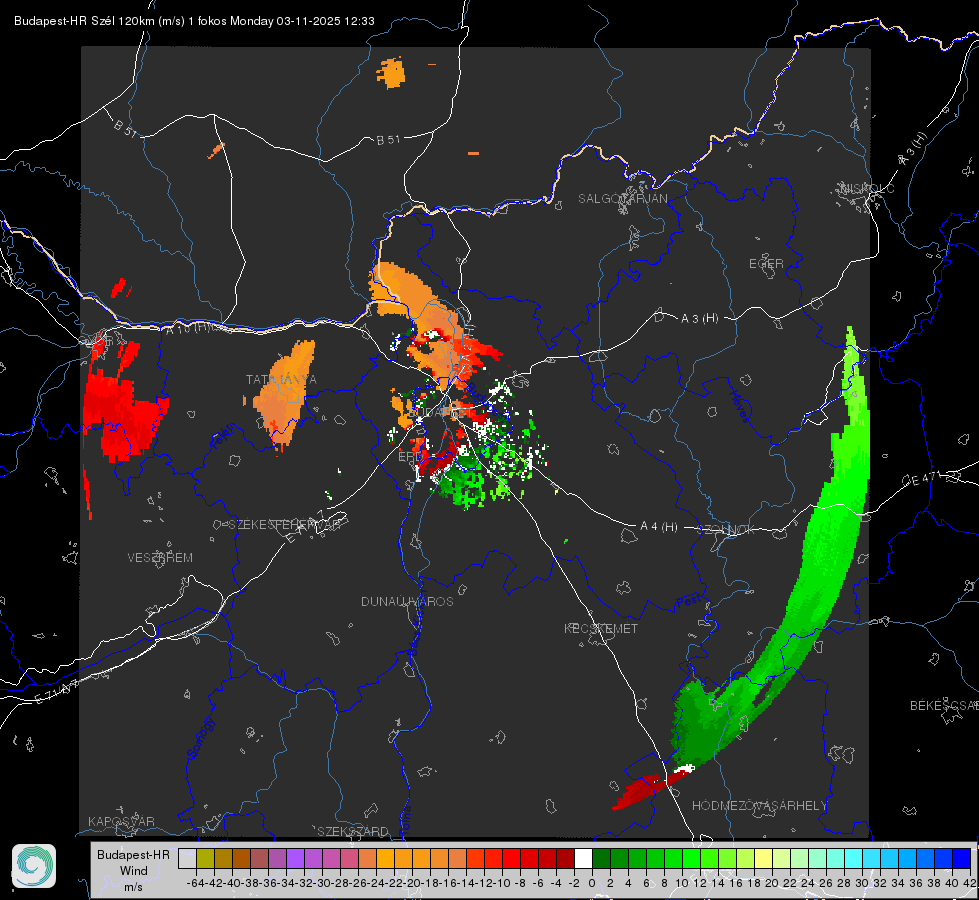The width and height of the screenshot is (979, 900).
Task: Click the timestamp 03-11-2025 12:33 in title
Action: pyautogui.click(x=325, y=21)
